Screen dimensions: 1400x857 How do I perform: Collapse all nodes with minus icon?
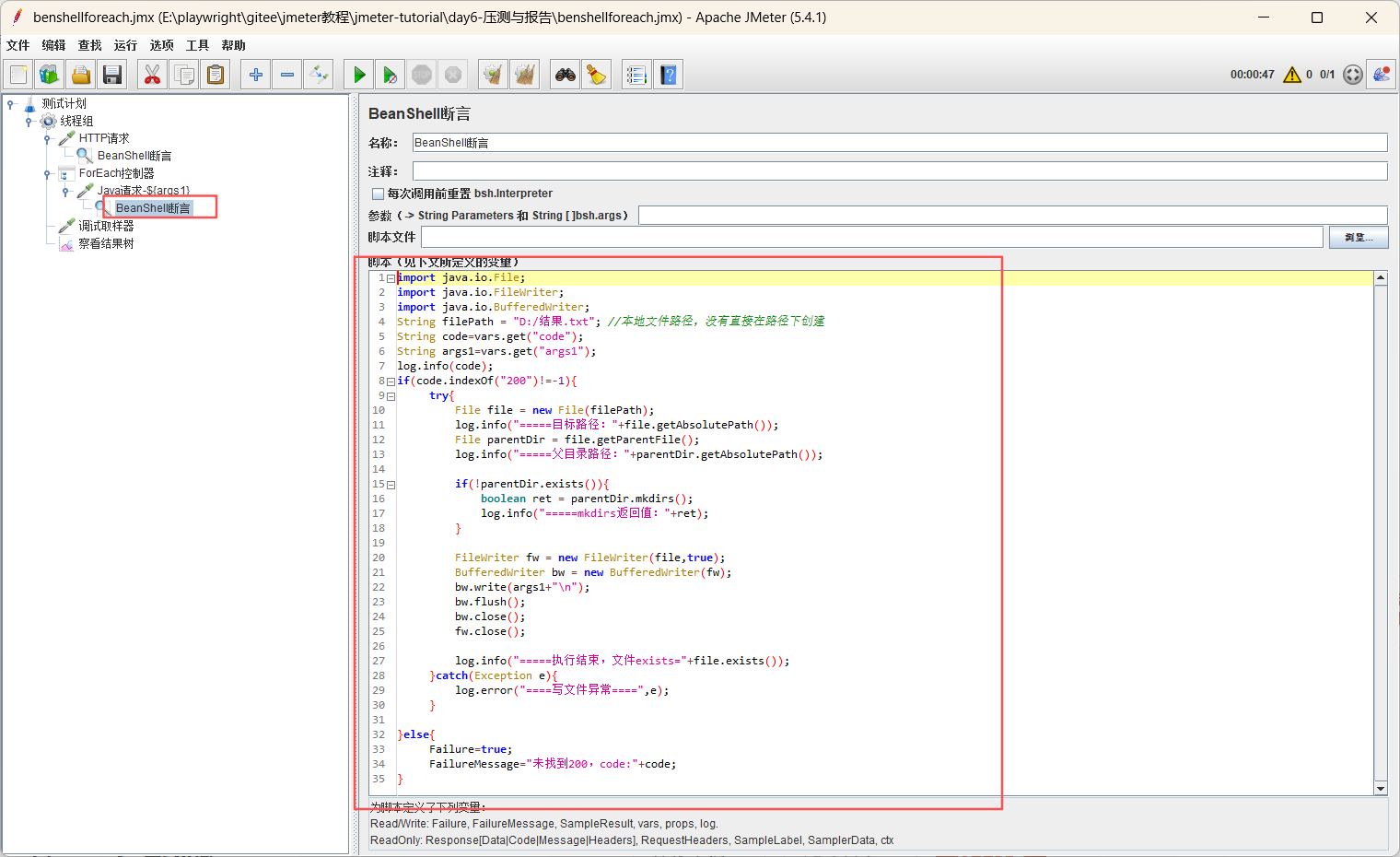coord(287,75)
